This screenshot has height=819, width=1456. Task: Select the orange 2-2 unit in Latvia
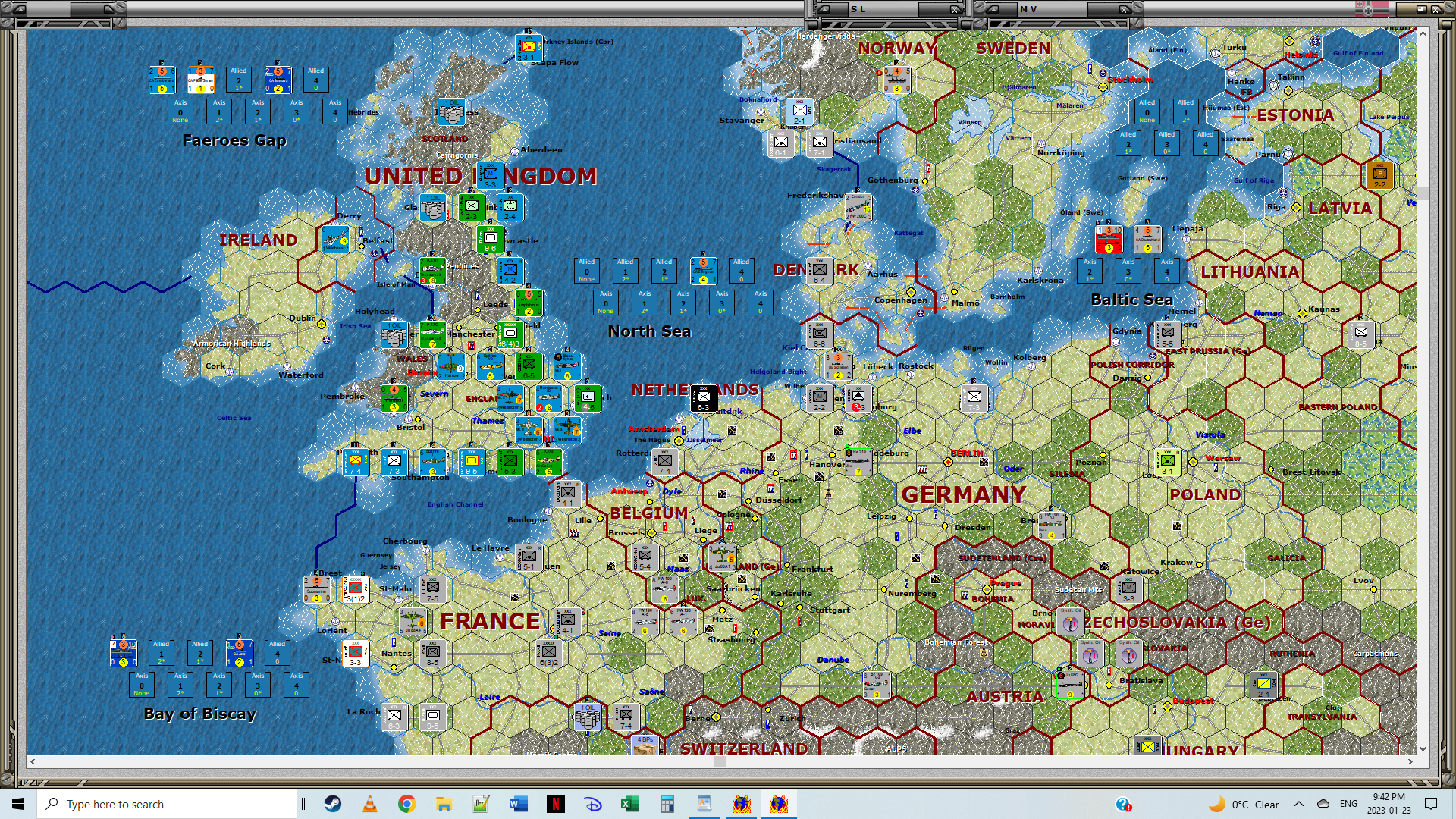1380,175
